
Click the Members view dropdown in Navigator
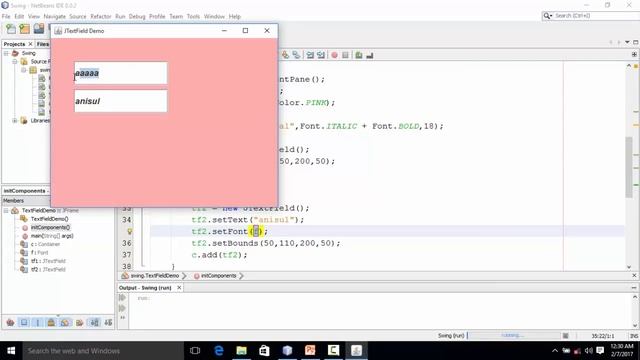(26, 201)
